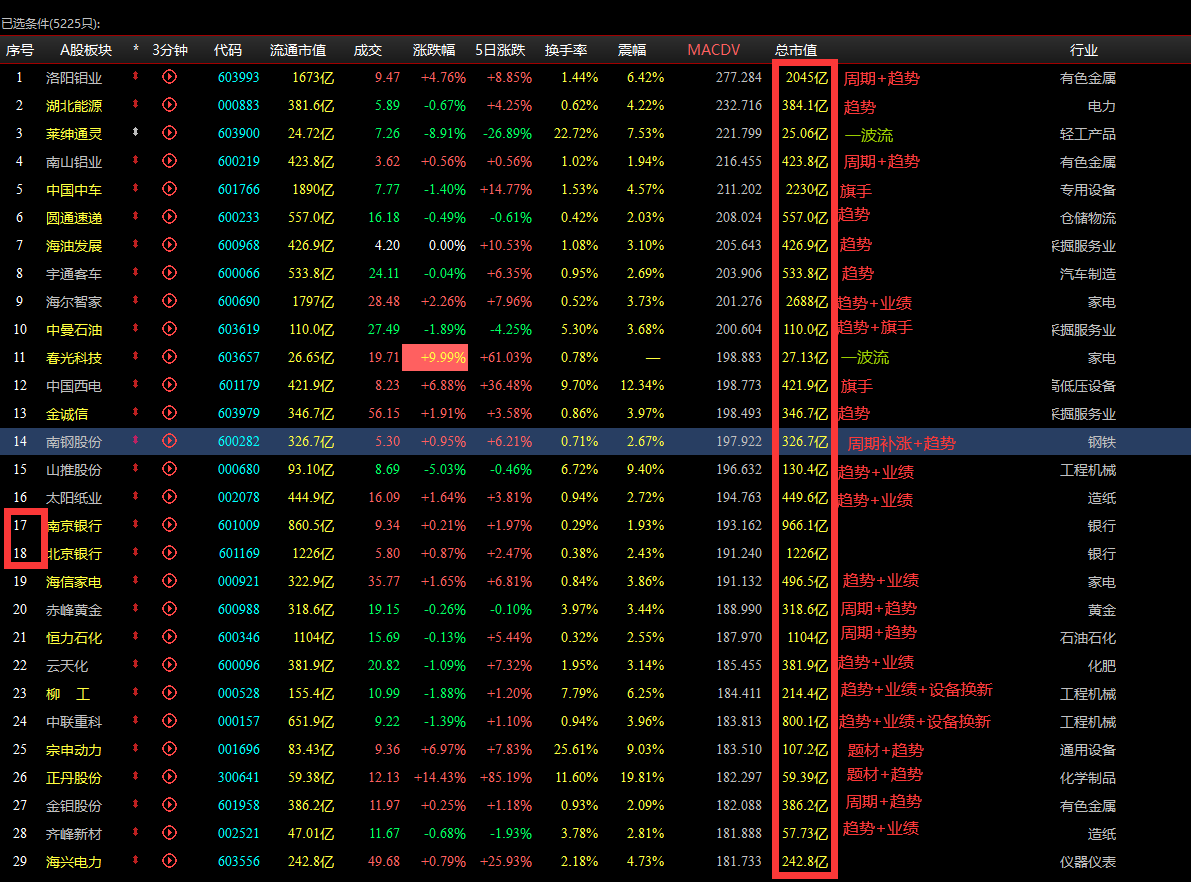Sort by the 代码 column header
1191x882 pixels.
point(228,50)
